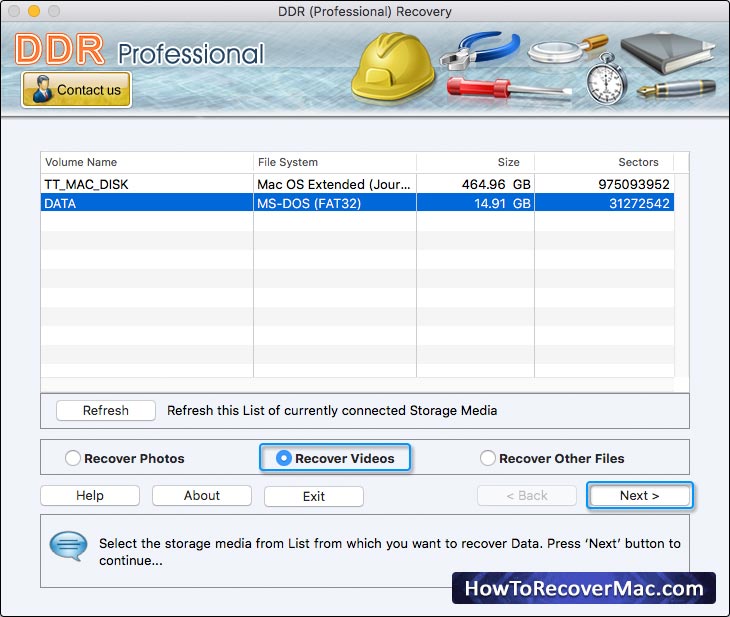Open the About dialog
This screenshot has height=617, width=730.
(x=202, y=495)
